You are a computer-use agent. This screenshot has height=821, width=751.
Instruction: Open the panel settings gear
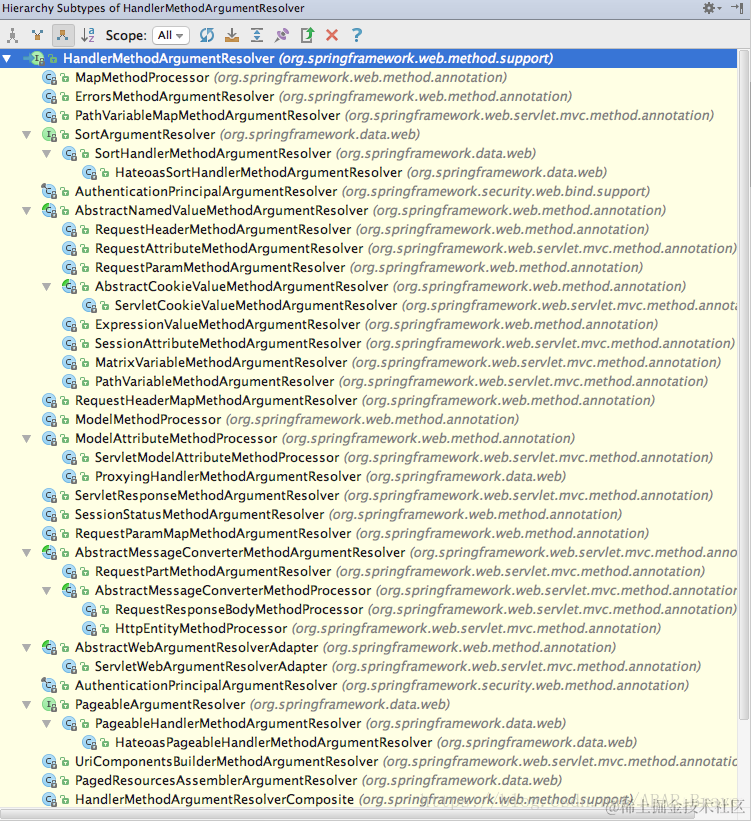(x=711, y=8)
